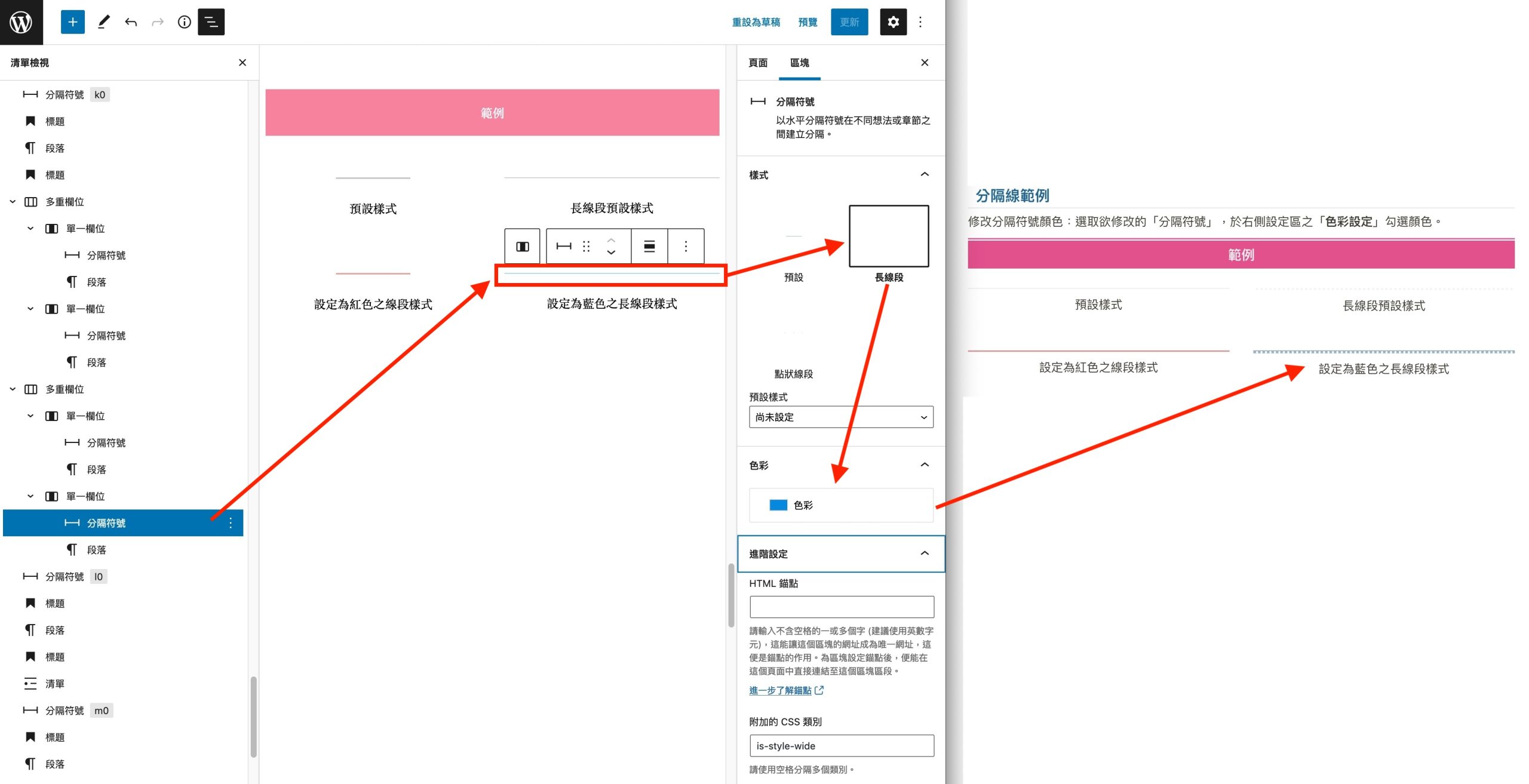Screen dimensions: 1529x784
Task: Toggle the settings gear icon
Action: point(893,22)
